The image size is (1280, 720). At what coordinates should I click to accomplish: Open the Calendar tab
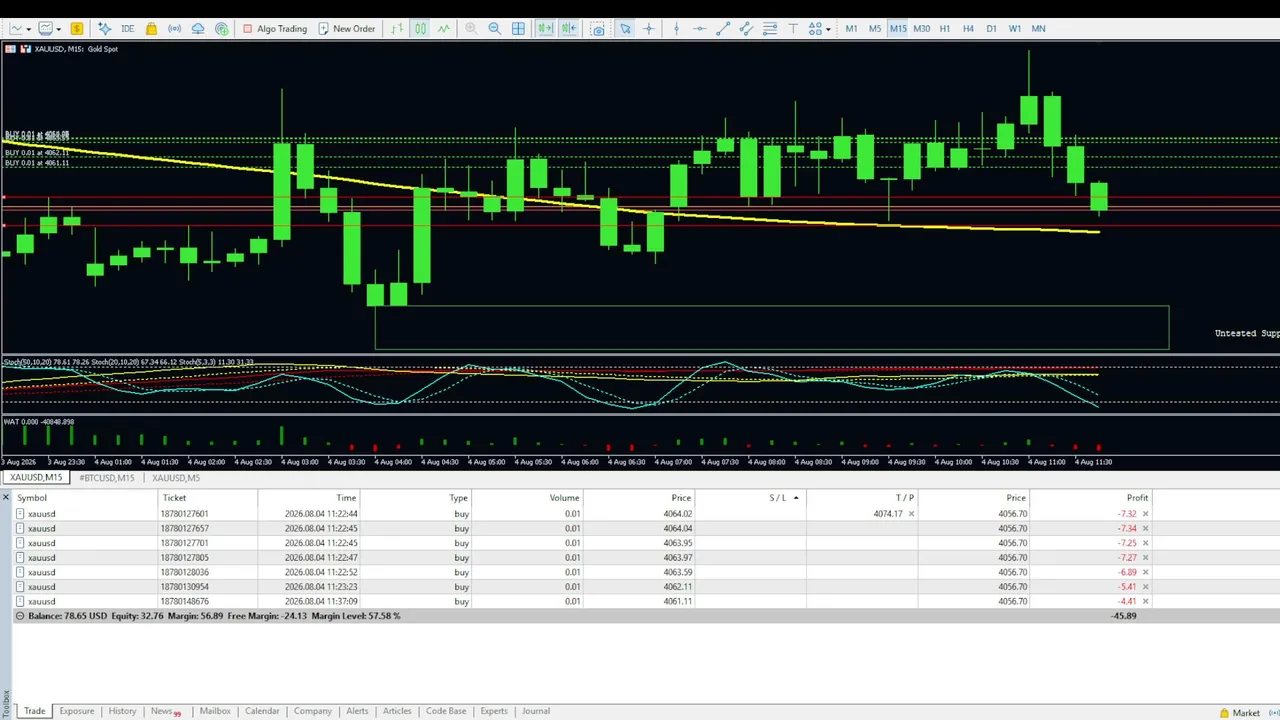pos(262,711)
